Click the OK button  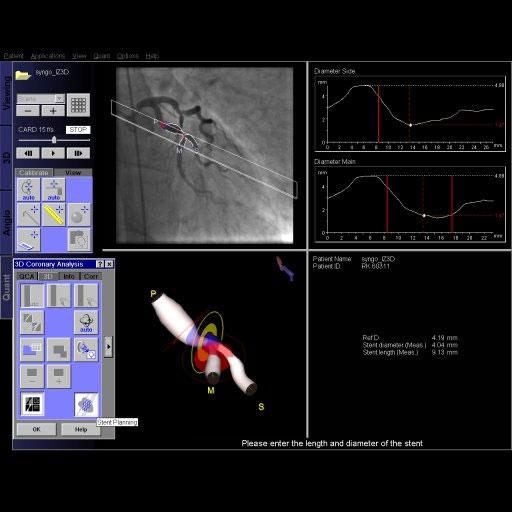click(x=36, y=429)
